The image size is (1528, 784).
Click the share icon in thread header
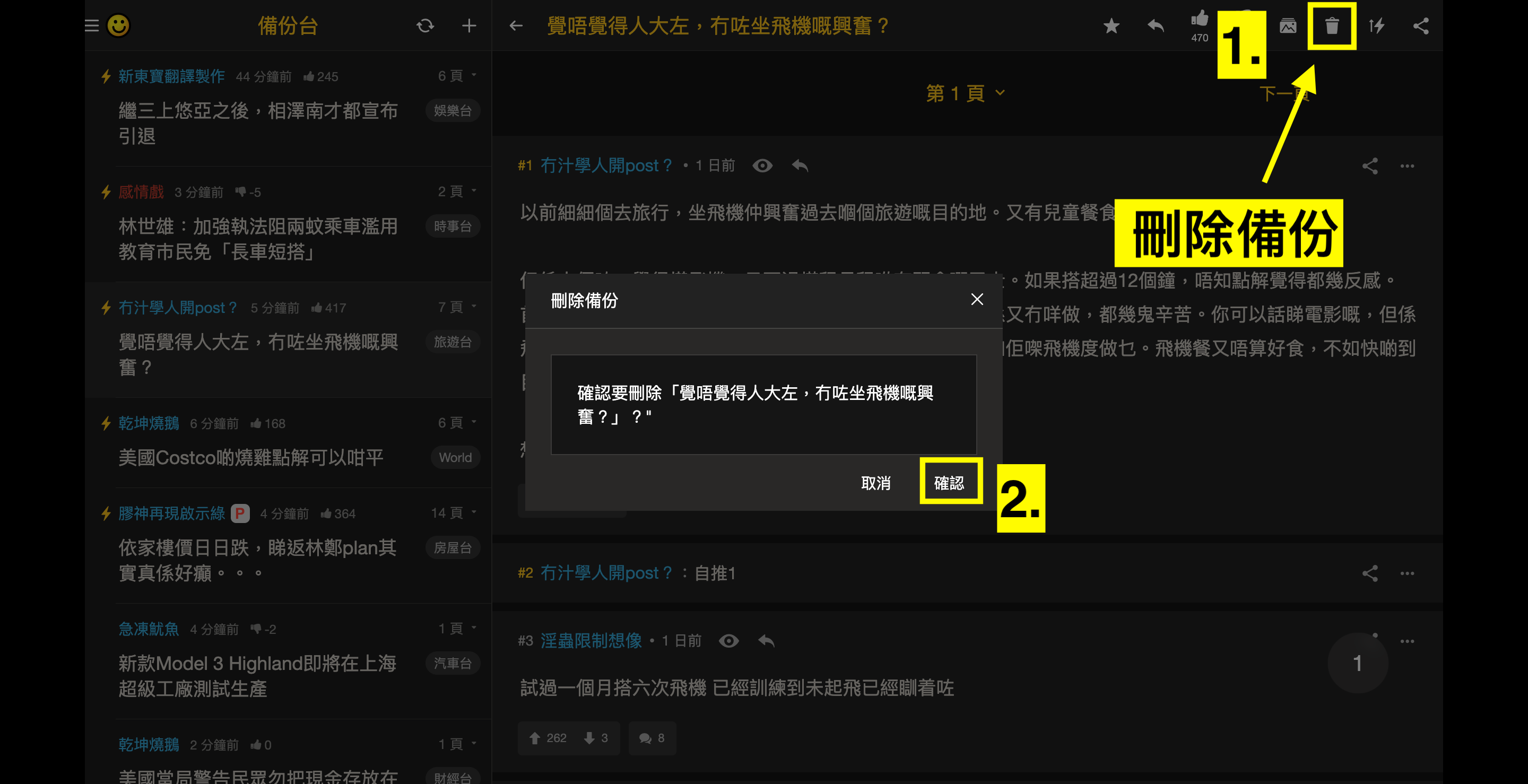pyautogui.click(x=1421, y=25)
